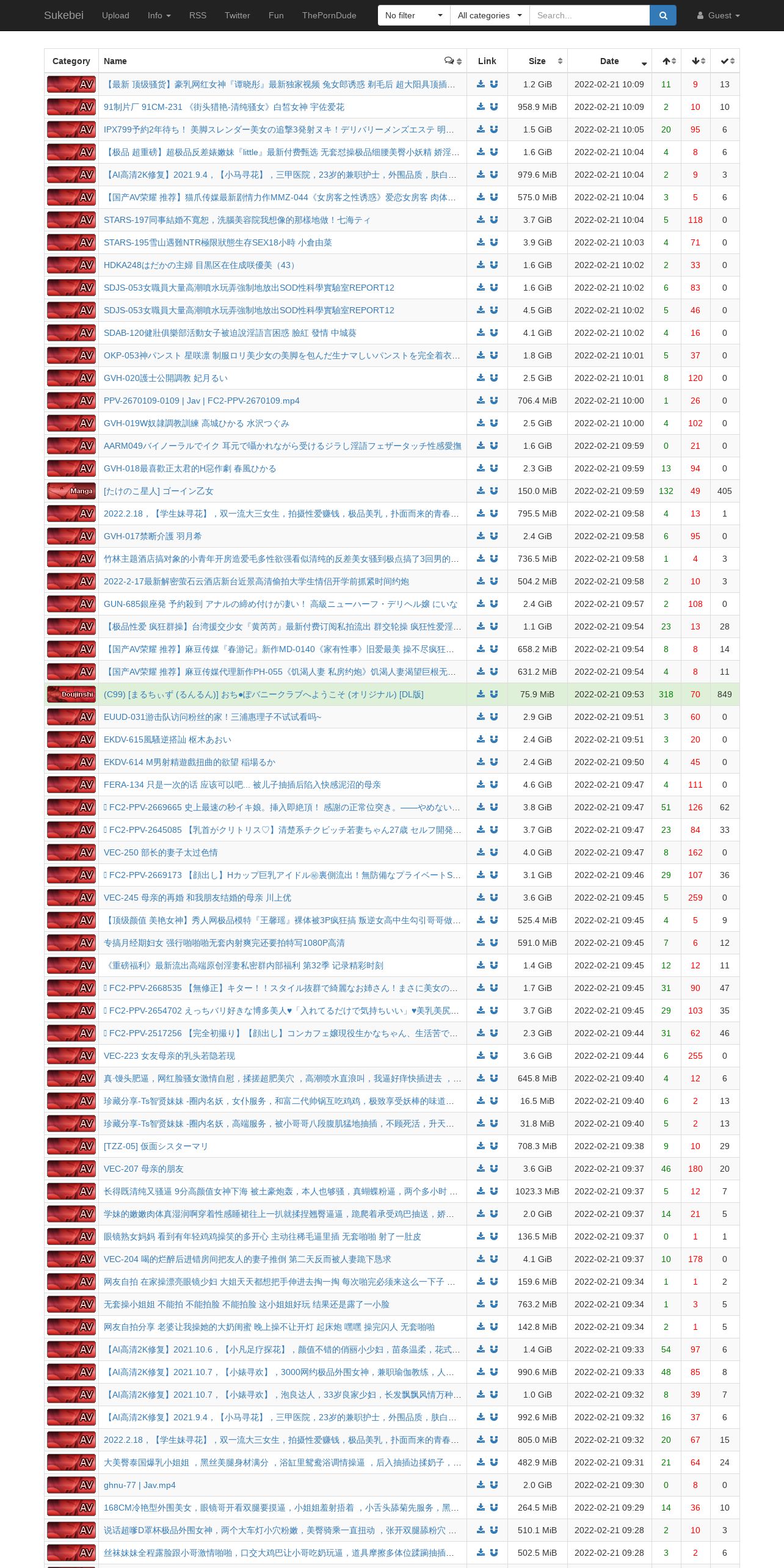The height and width of the screenshot is (1568, 784).
Task: Open magnet link for GVH-020 row
Action: (x=494, y=378)
